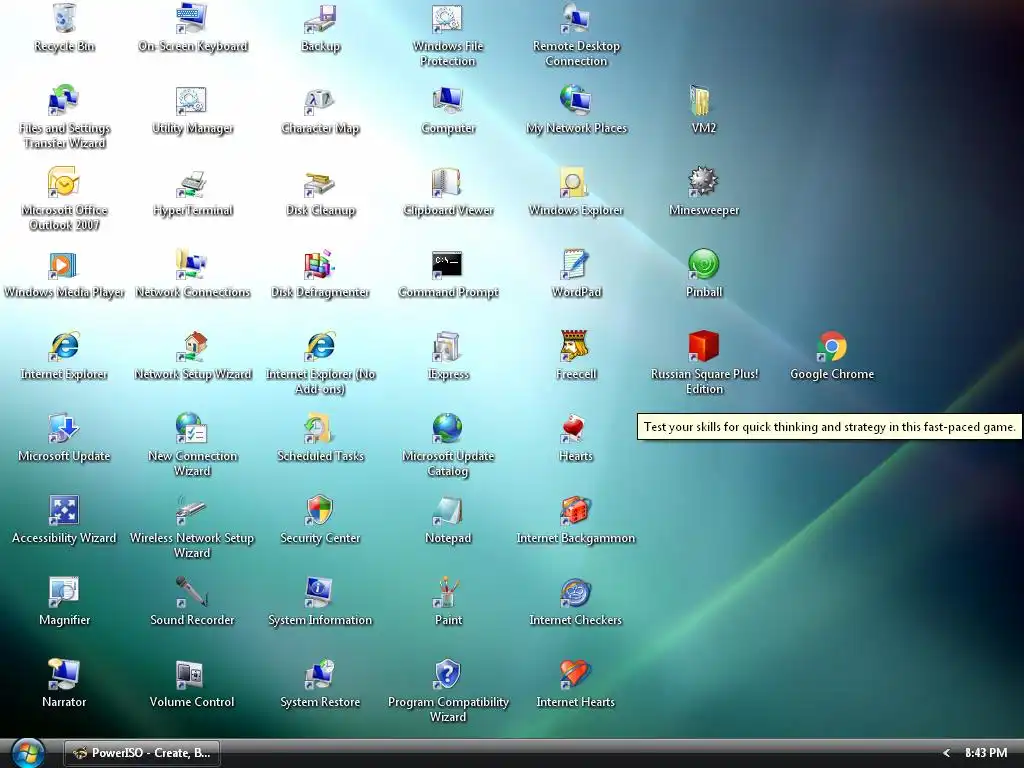
Task: Select the WordPad shortcut
Action: pyautogui.click(x=576, y=264)
